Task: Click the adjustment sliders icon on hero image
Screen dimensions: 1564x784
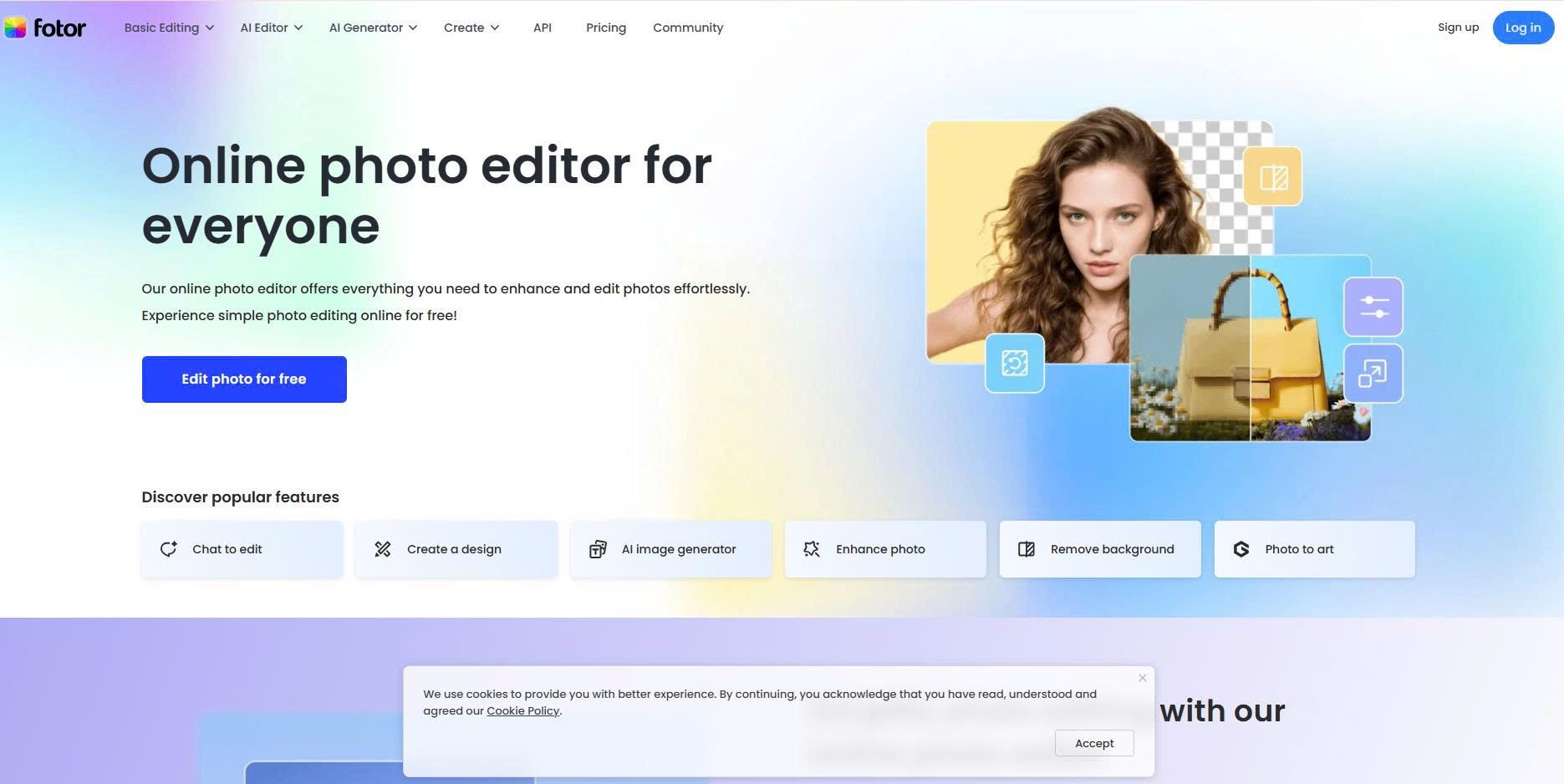Action: tap(1373, 307)
